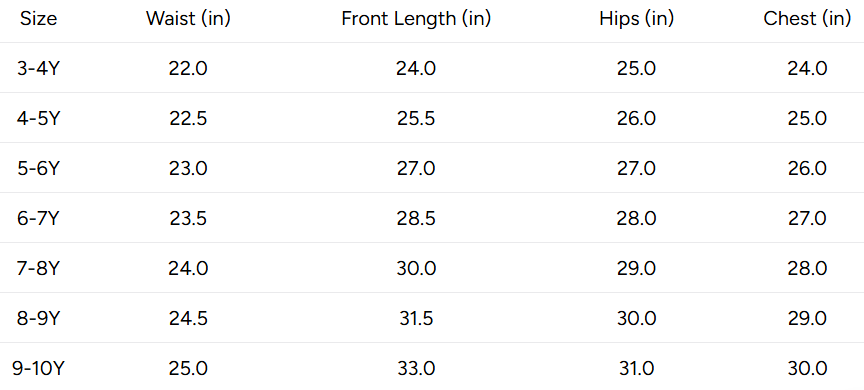Select the 6-7Y size row label
The width and height of the screenshot is (864, 390).
coord(39,219)
